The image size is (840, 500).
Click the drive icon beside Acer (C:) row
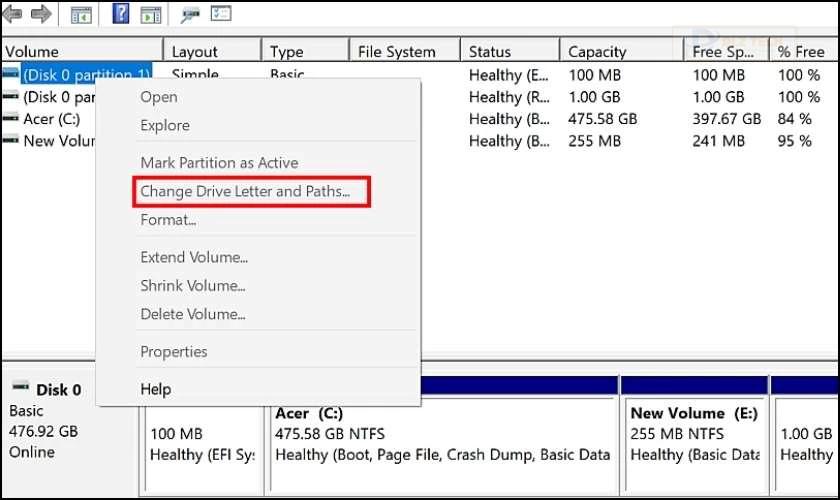[x=11, y=118]
